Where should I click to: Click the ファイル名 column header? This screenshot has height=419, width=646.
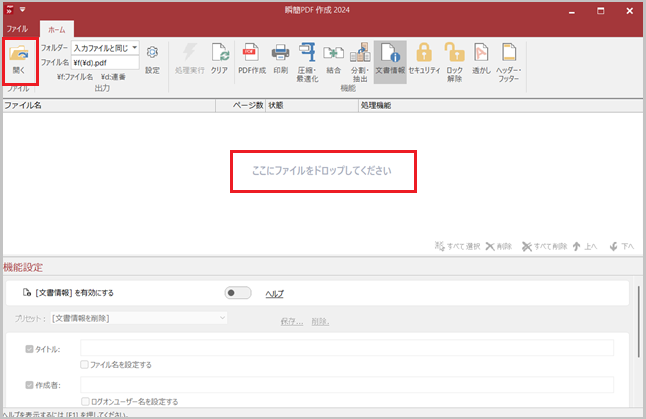pos(109,105)
